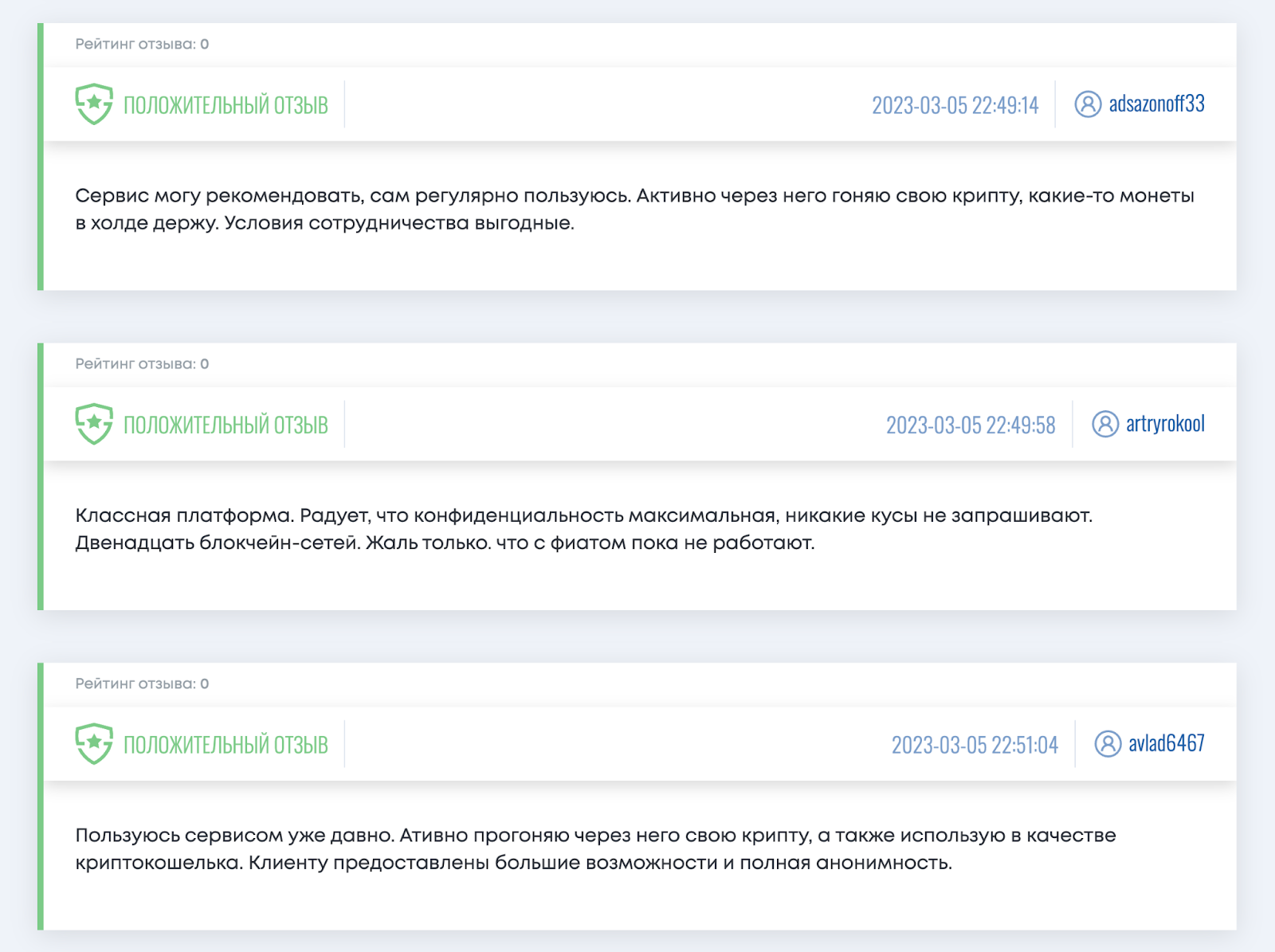Click the timestamp 2023-03-05 22:51:04
Viewport: 1275px width, 952px height.
(975, 745)
